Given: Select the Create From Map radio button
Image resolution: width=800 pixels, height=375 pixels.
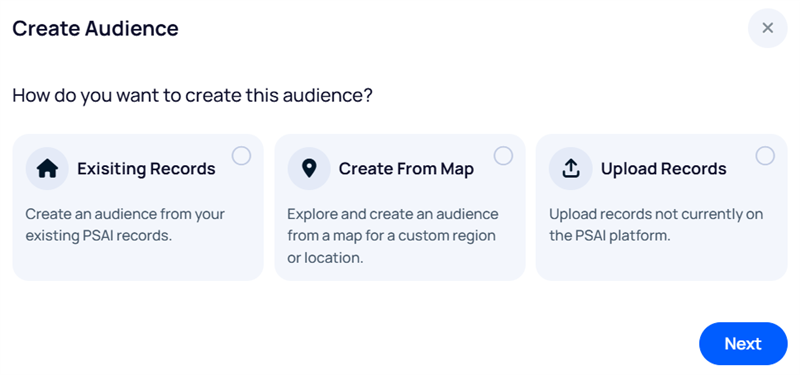Looking at the screenshot, I should tap(503, 156).
